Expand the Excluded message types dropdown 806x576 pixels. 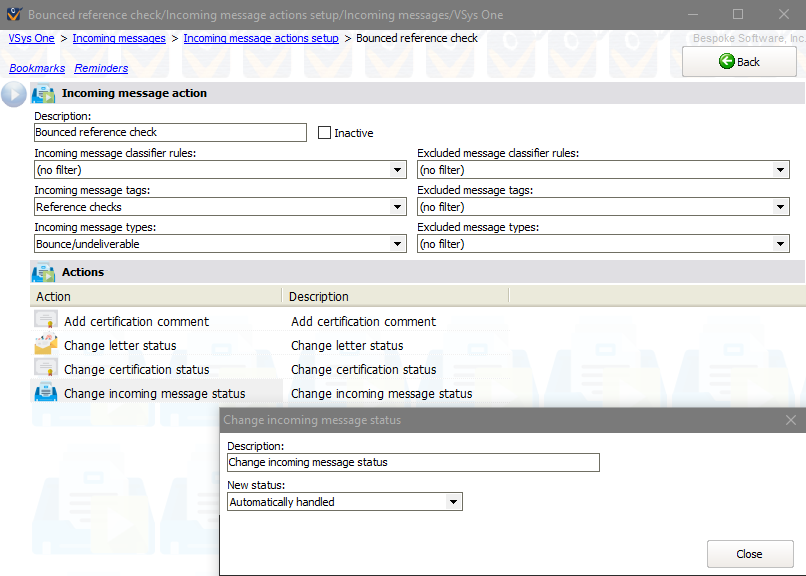pyautogui.click(x=781, y=244)
